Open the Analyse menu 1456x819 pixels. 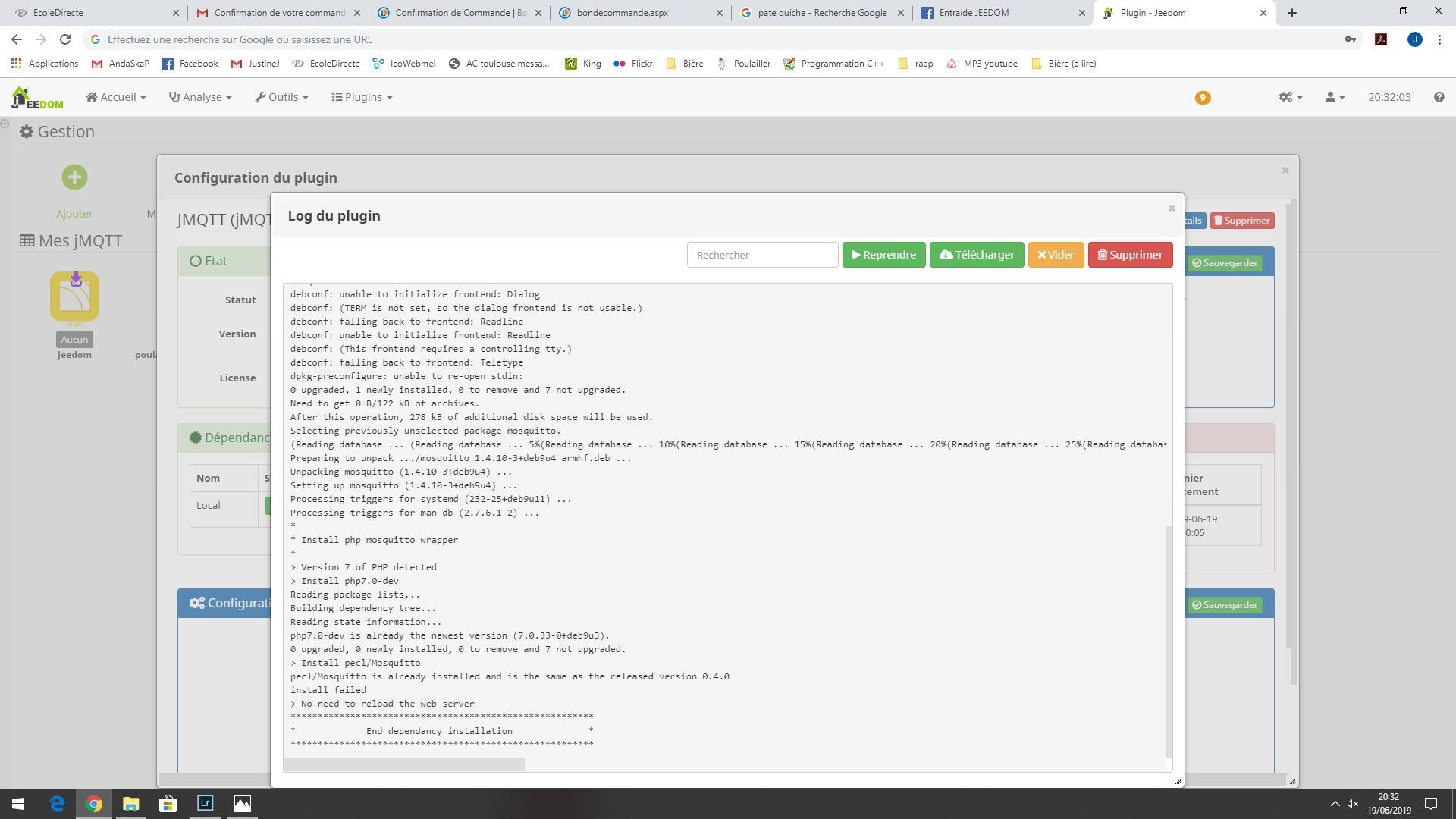[x=200, y=97]
